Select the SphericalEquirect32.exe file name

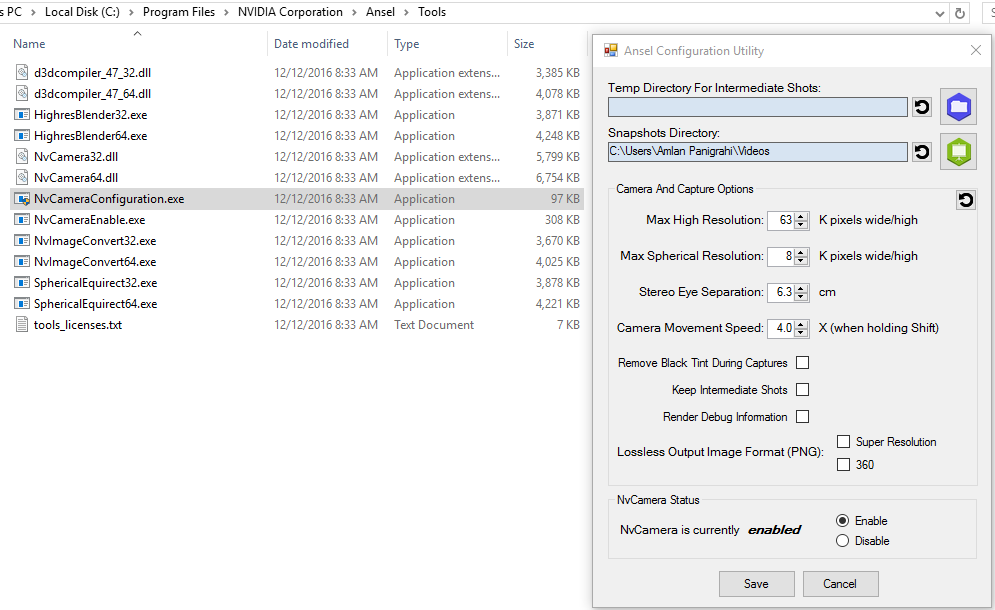(96, 282)
